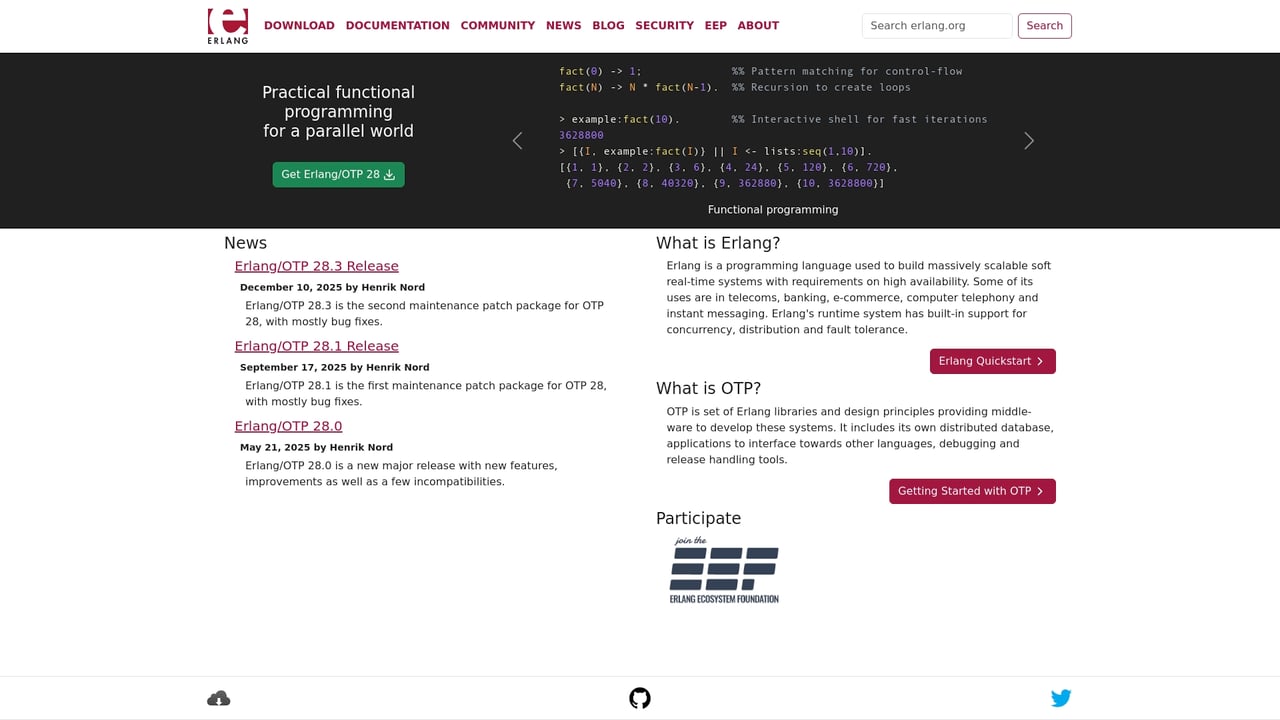Navigate to the COMMUNITY page

[497, 25]
